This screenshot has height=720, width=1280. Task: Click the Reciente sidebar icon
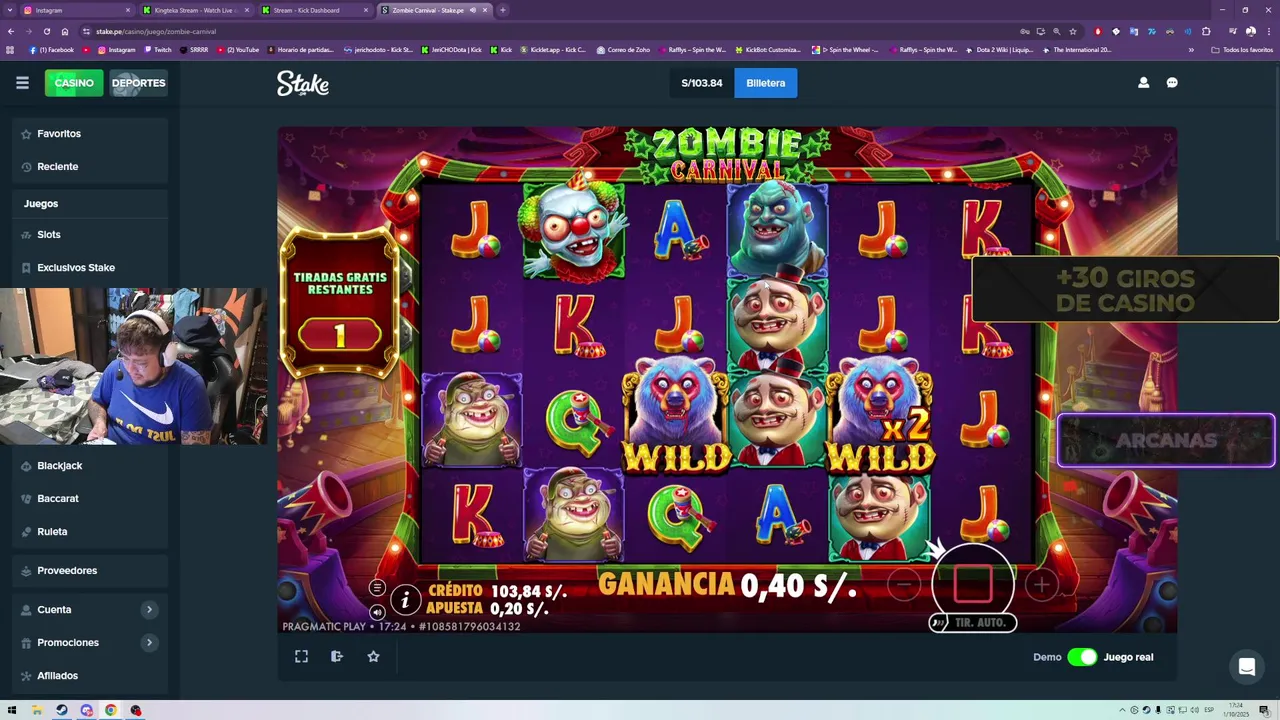(x=26, y=166)
